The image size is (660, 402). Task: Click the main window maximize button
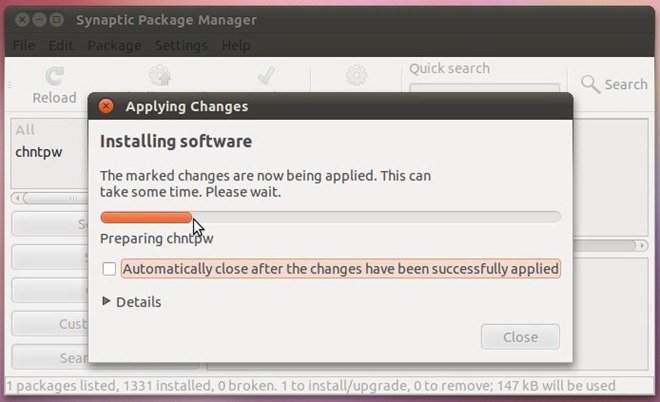coord(57,20)
